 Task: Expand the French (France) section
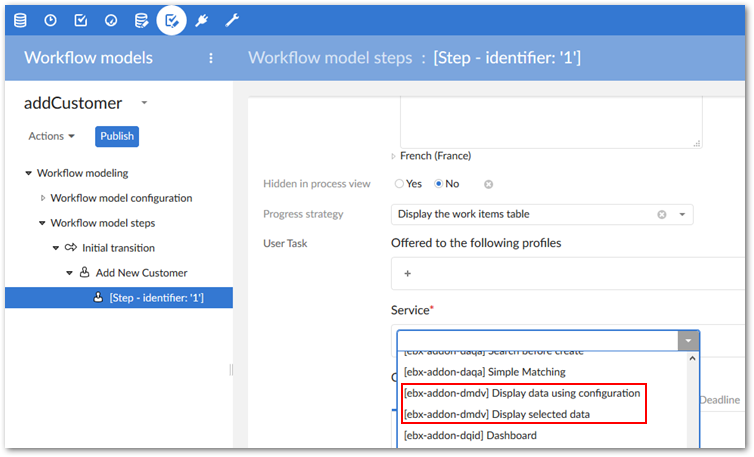coord(393,156)
